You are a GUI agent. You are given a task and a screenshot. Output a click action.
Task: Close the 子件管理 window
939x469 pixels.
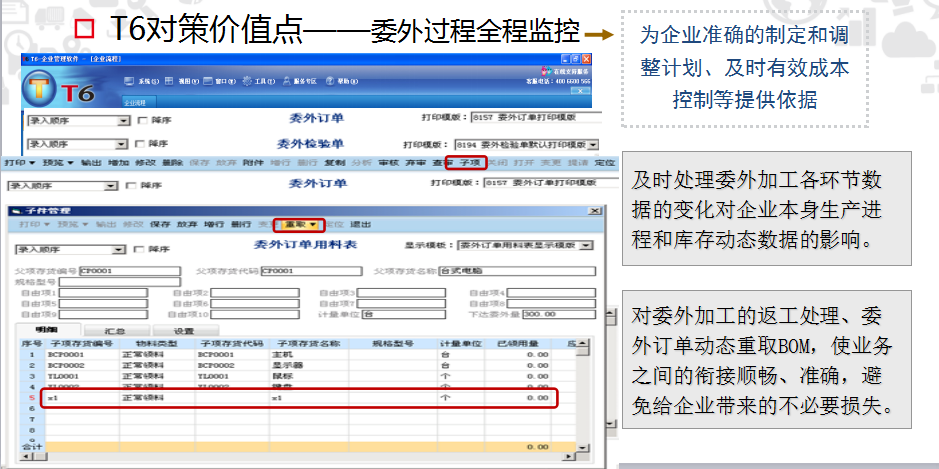click(595, 211)
